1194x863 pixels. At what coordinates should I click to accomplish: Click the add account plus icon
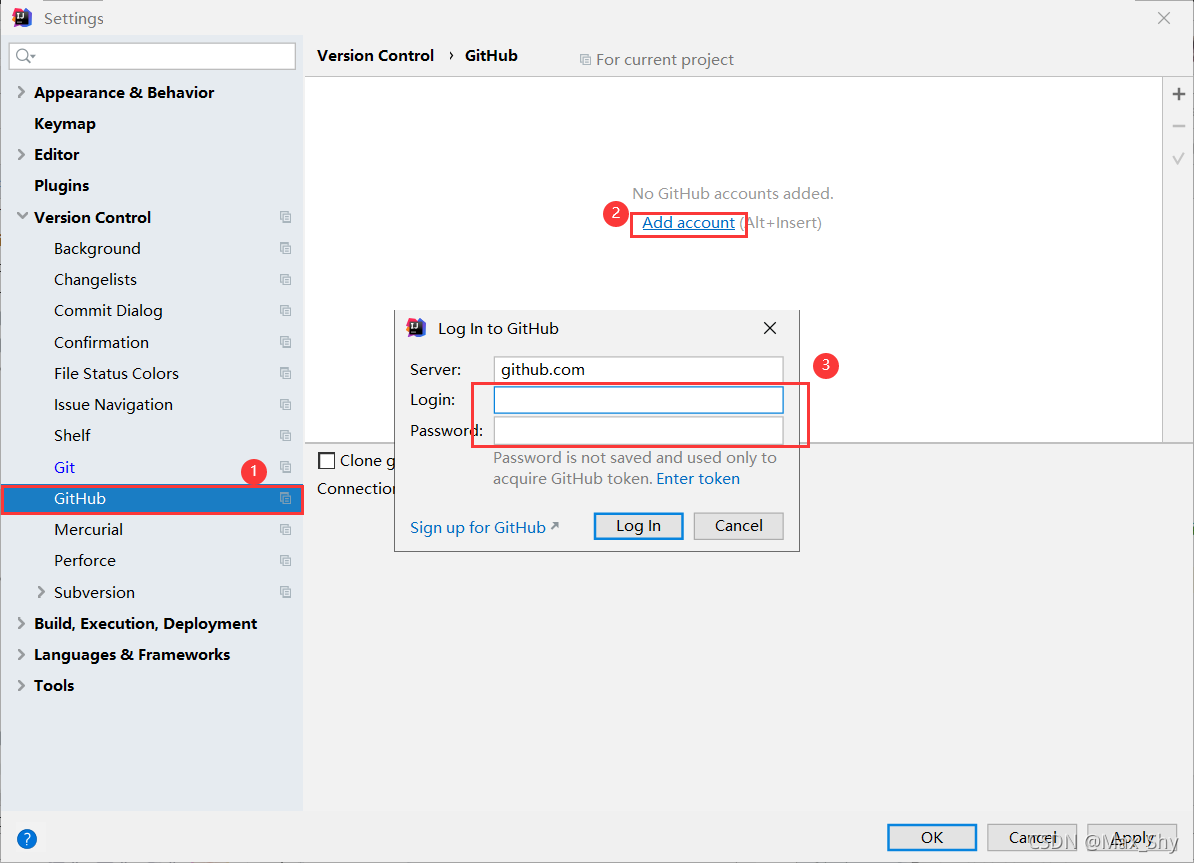(x=1179, y=94)
